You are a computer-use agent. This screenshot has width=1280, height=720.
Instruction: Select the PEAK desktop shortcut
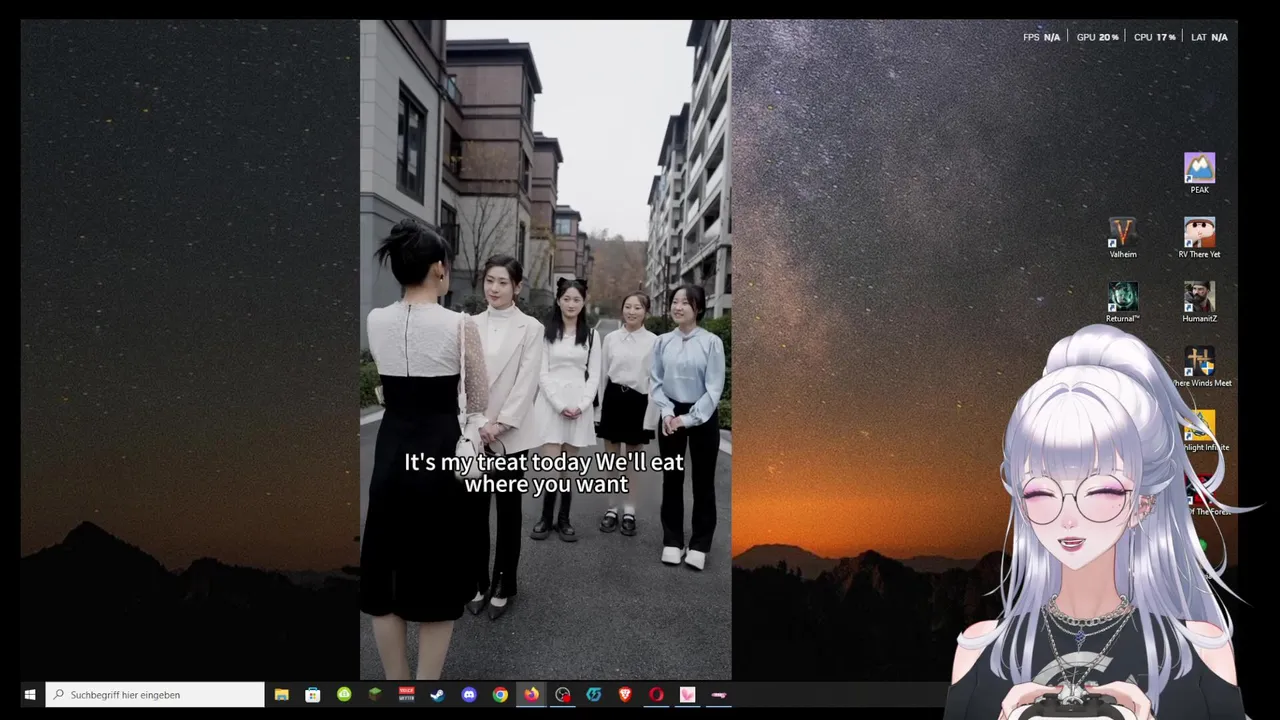click(1199, 173)
